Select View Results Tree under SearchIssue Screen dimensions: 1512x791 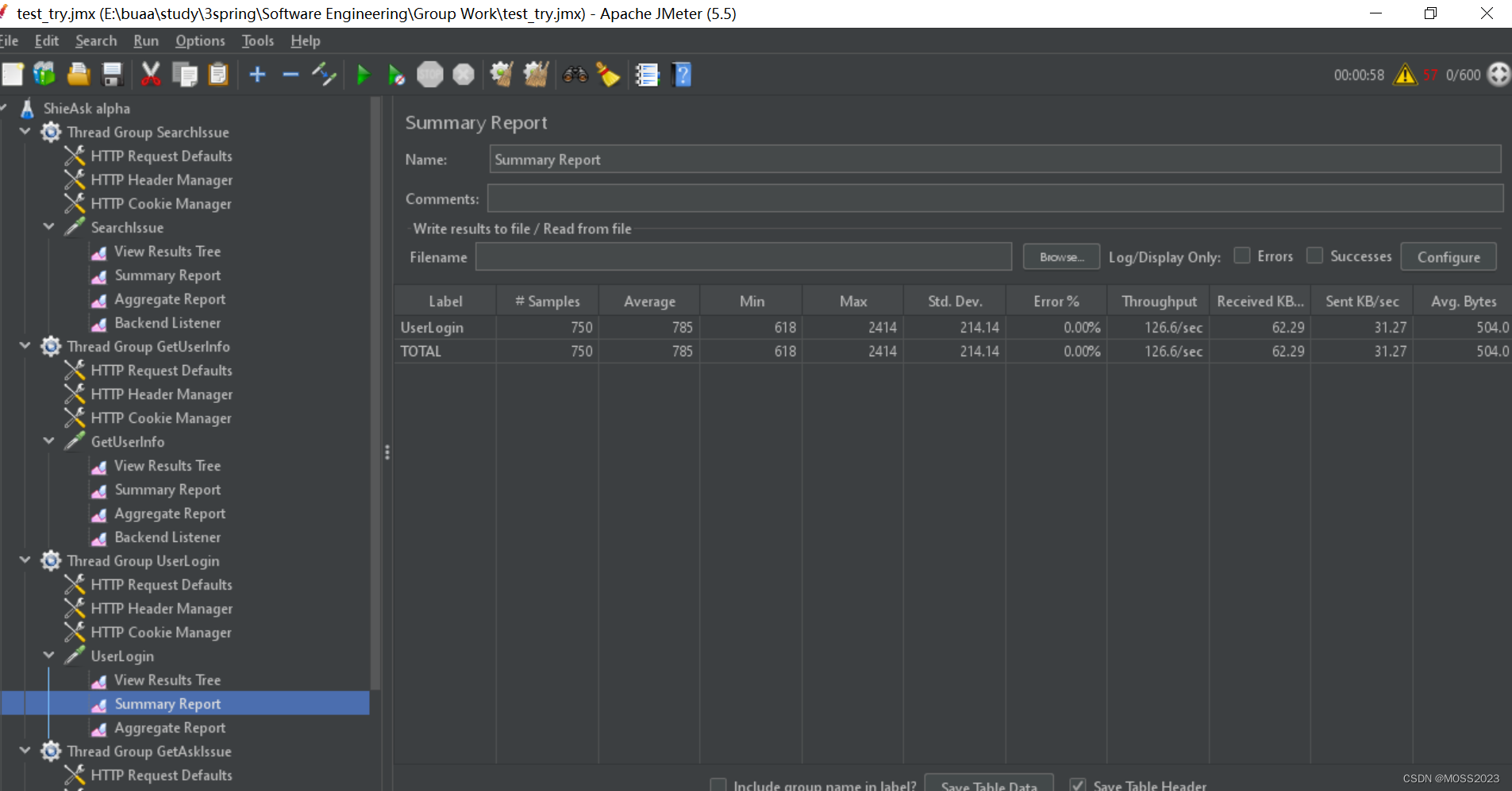167,252
